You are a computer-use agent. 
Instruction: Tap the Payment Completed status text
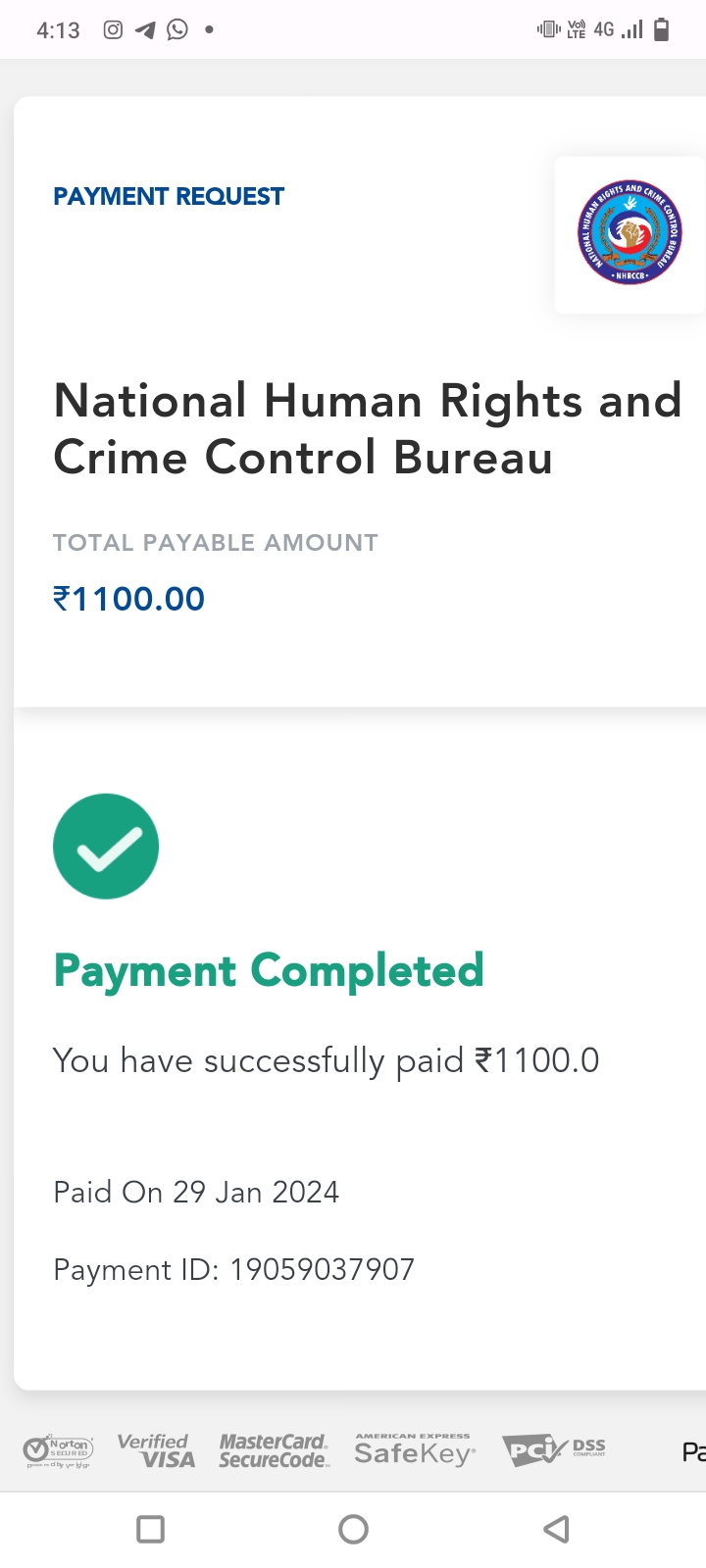point(269,971)
